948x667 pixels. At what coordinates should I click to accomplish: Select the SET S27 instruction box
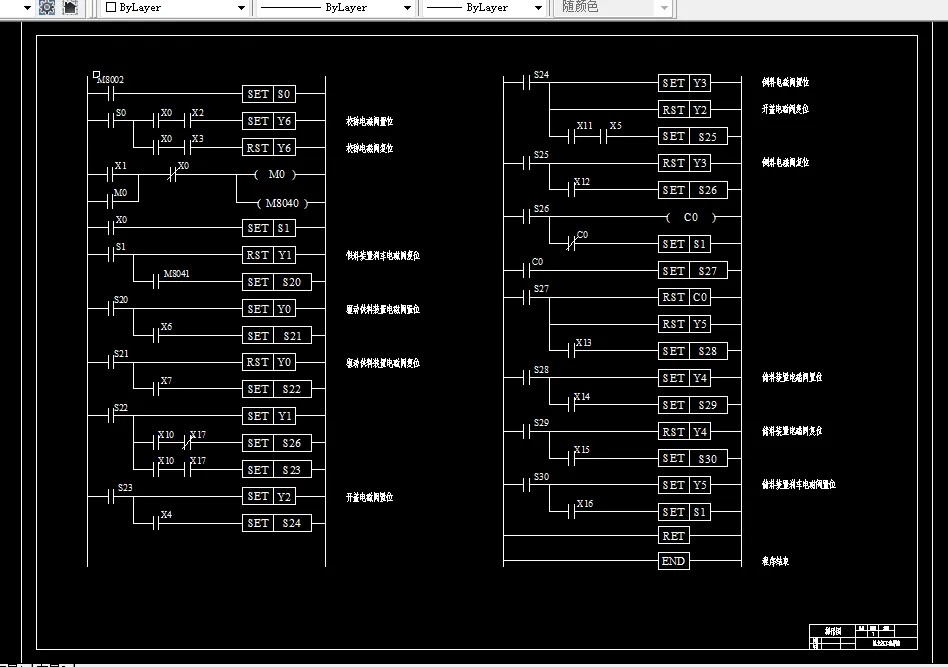point(693,270)
